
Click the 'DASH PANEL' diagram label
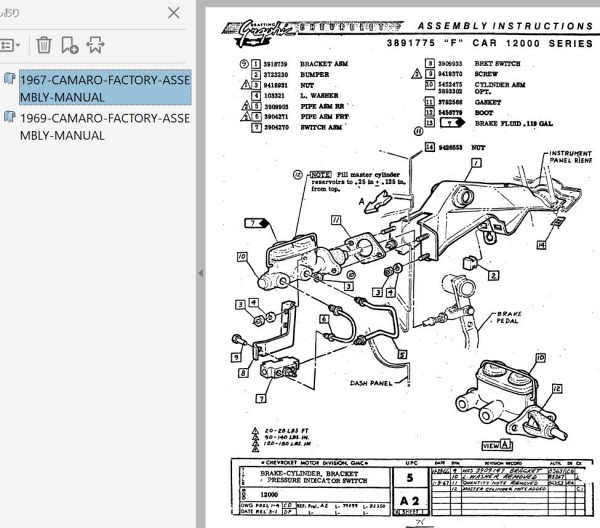tap(371, 383)
